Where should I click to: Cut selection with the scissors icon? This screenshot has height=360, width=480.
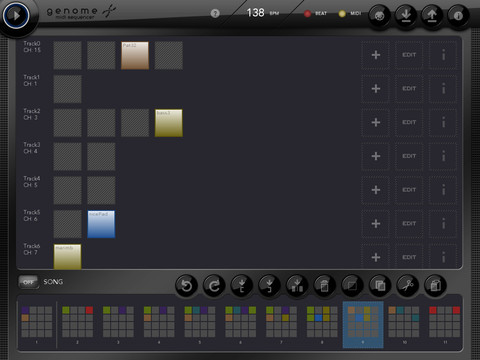tap(408, 286)
